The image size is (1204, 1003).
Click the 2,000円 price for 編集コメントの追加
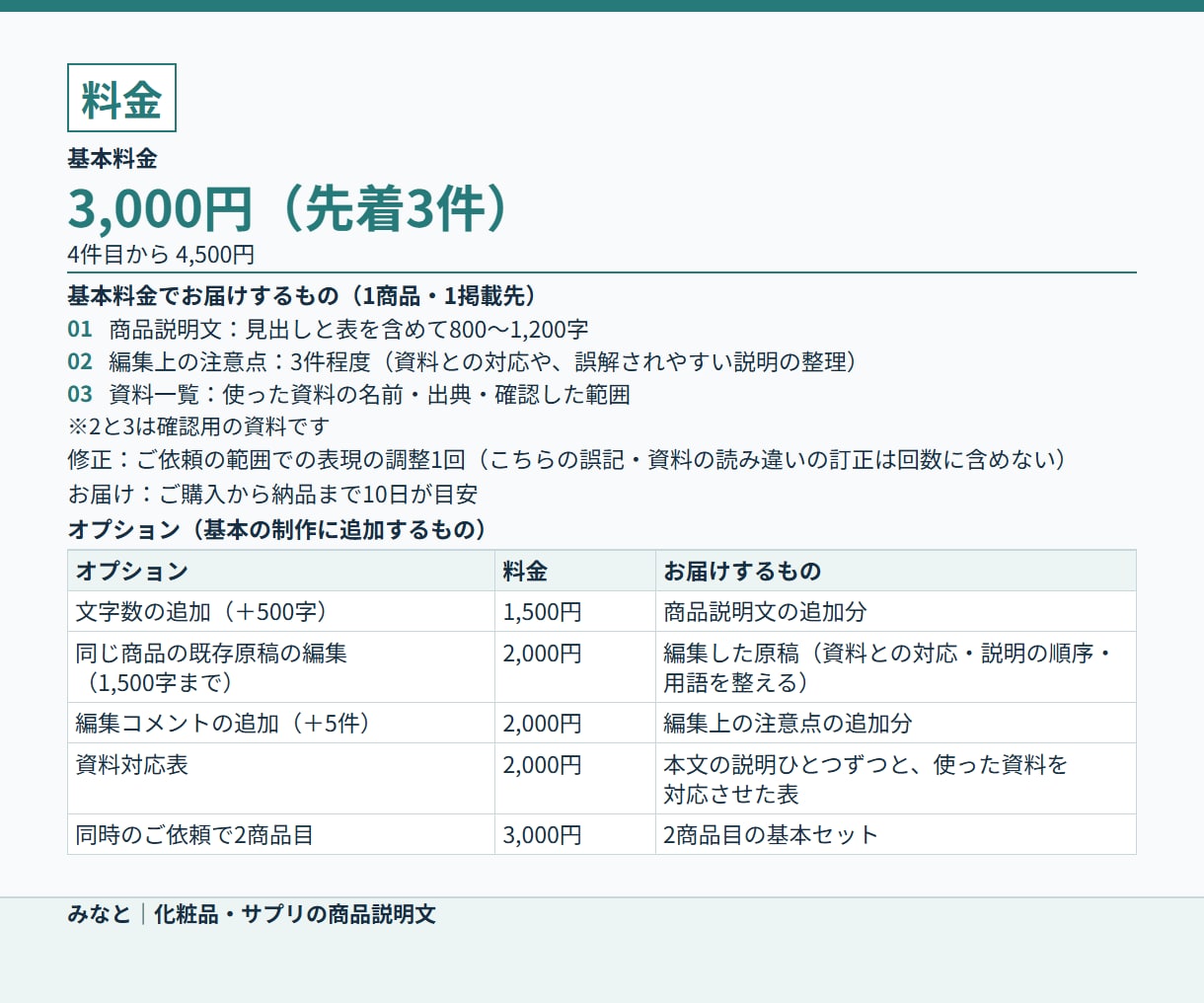pyautogui.click(x=575, y=723)
